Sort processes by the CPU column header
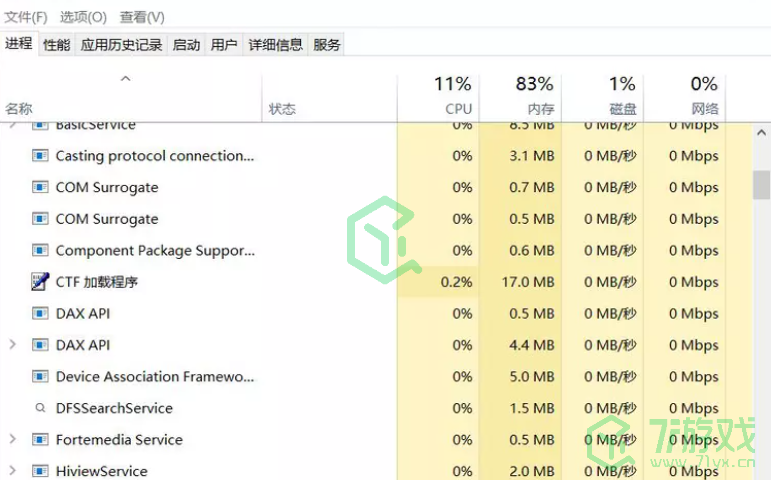Viewport: 771px width, 480px height. [452, 95]
